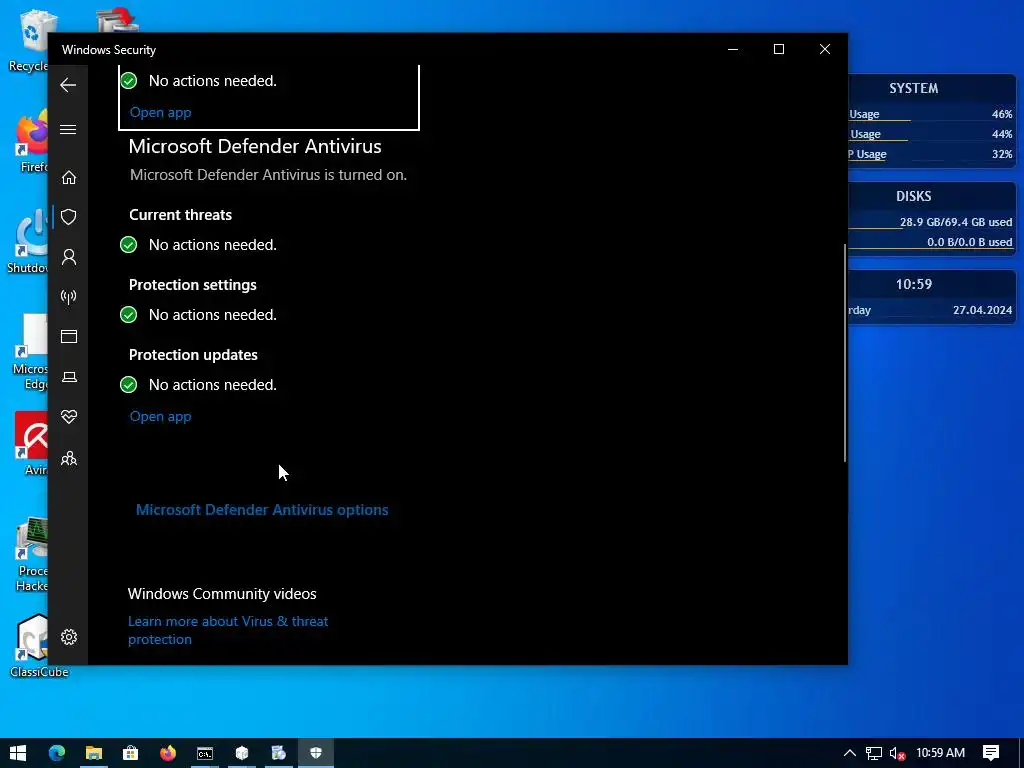Click the Current threats heading
The image size is (1024, 768).
[180, 215]
